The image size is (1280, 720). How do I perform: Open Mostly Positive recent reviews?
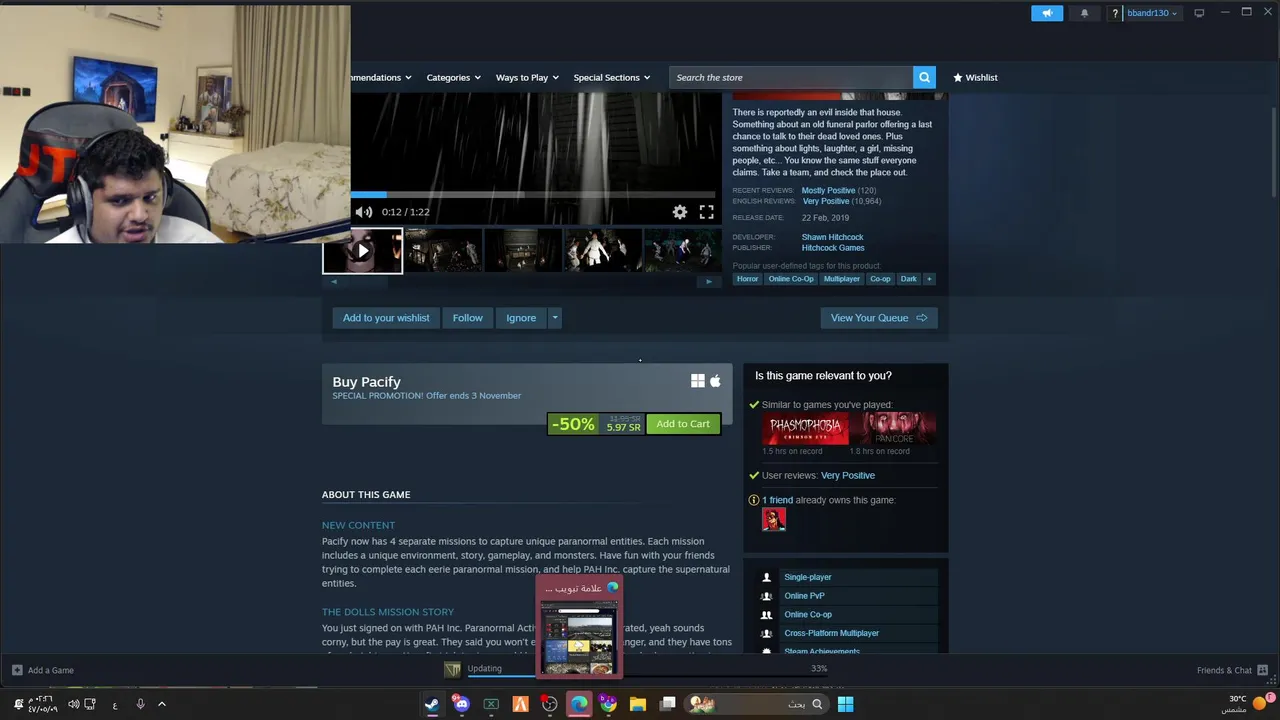pos(828,190)
